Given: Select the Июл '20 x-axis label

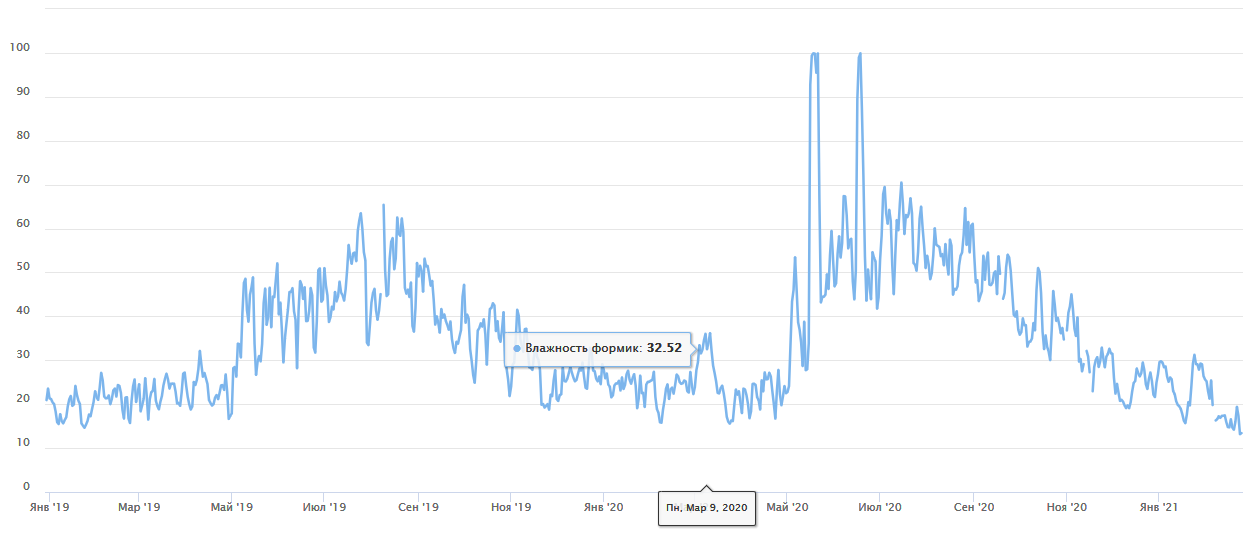Looking at the screenshot, I should 880,508.
